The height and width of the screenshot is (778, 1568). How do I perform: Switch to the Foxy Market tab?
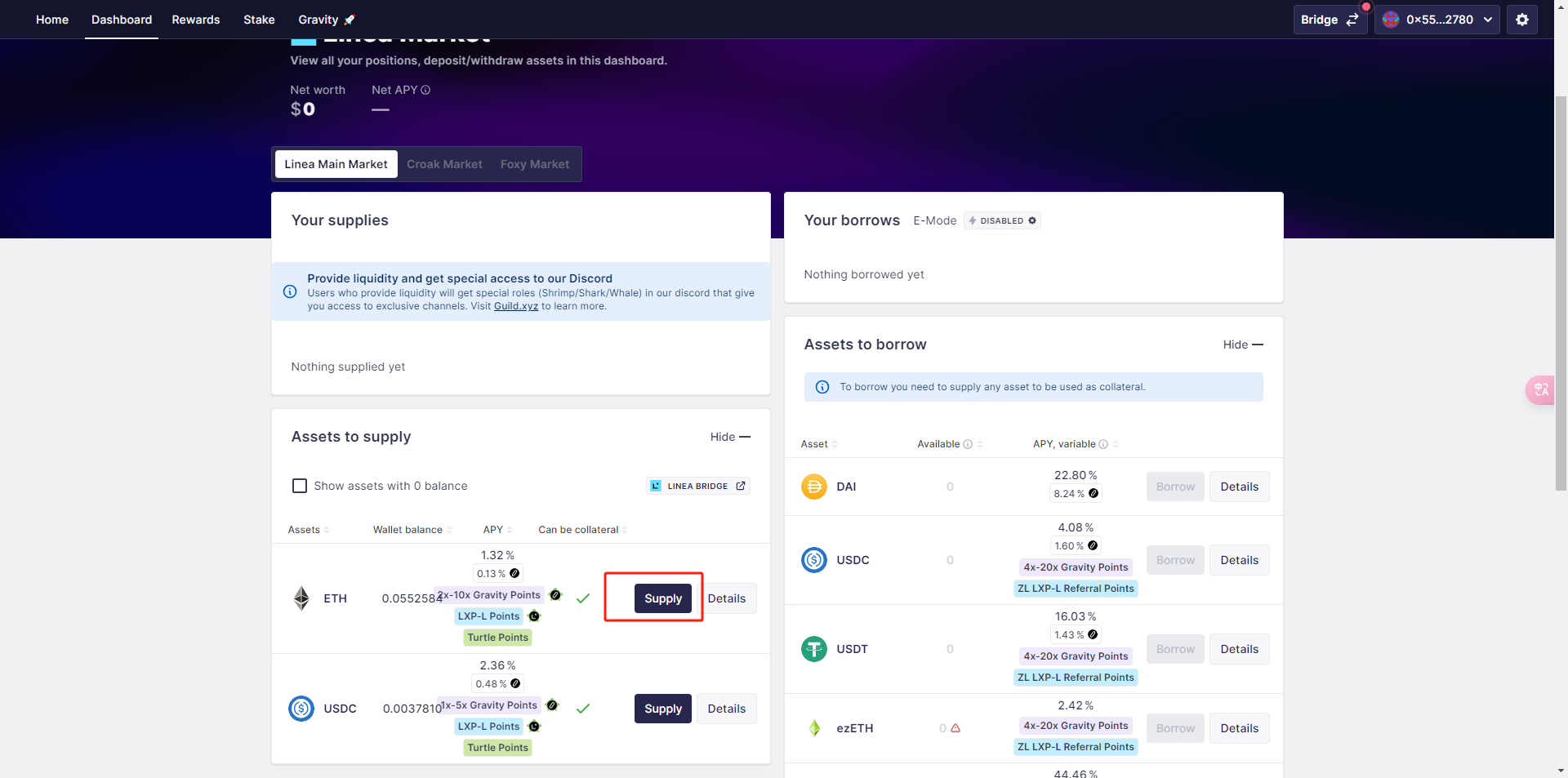535,164
